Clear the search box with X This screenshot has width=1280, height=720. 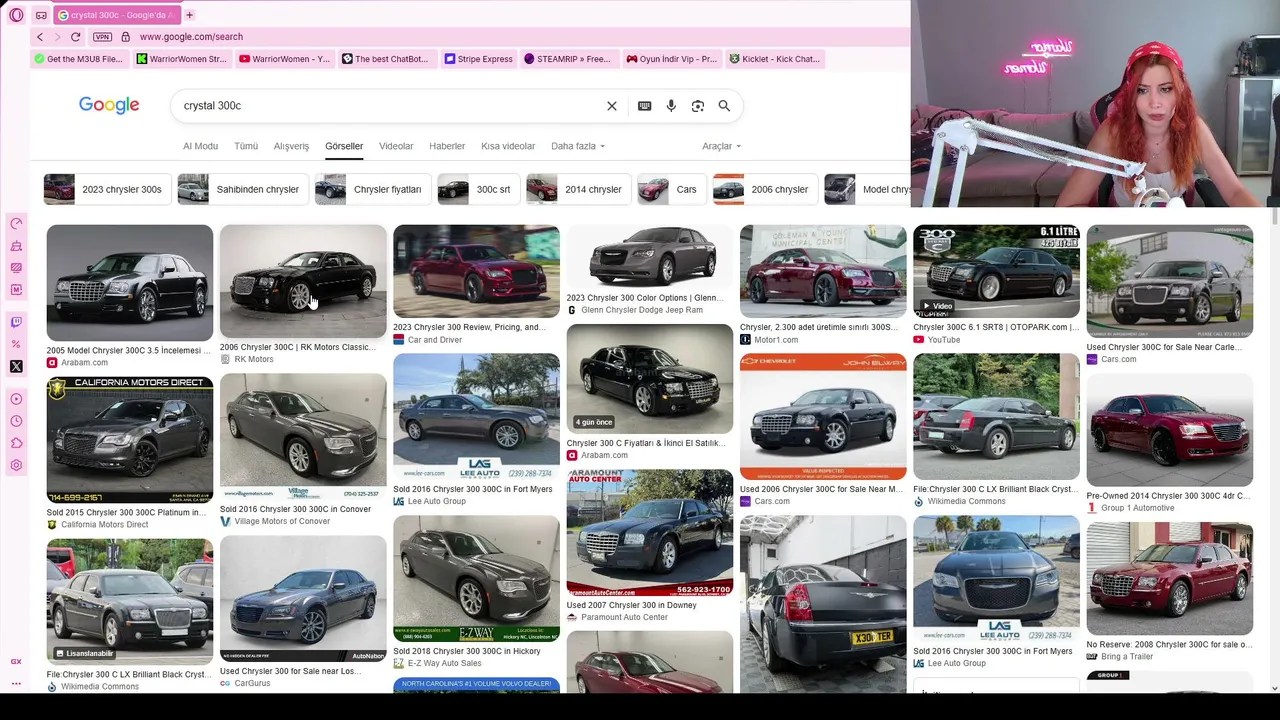click(x=612, y=106)
